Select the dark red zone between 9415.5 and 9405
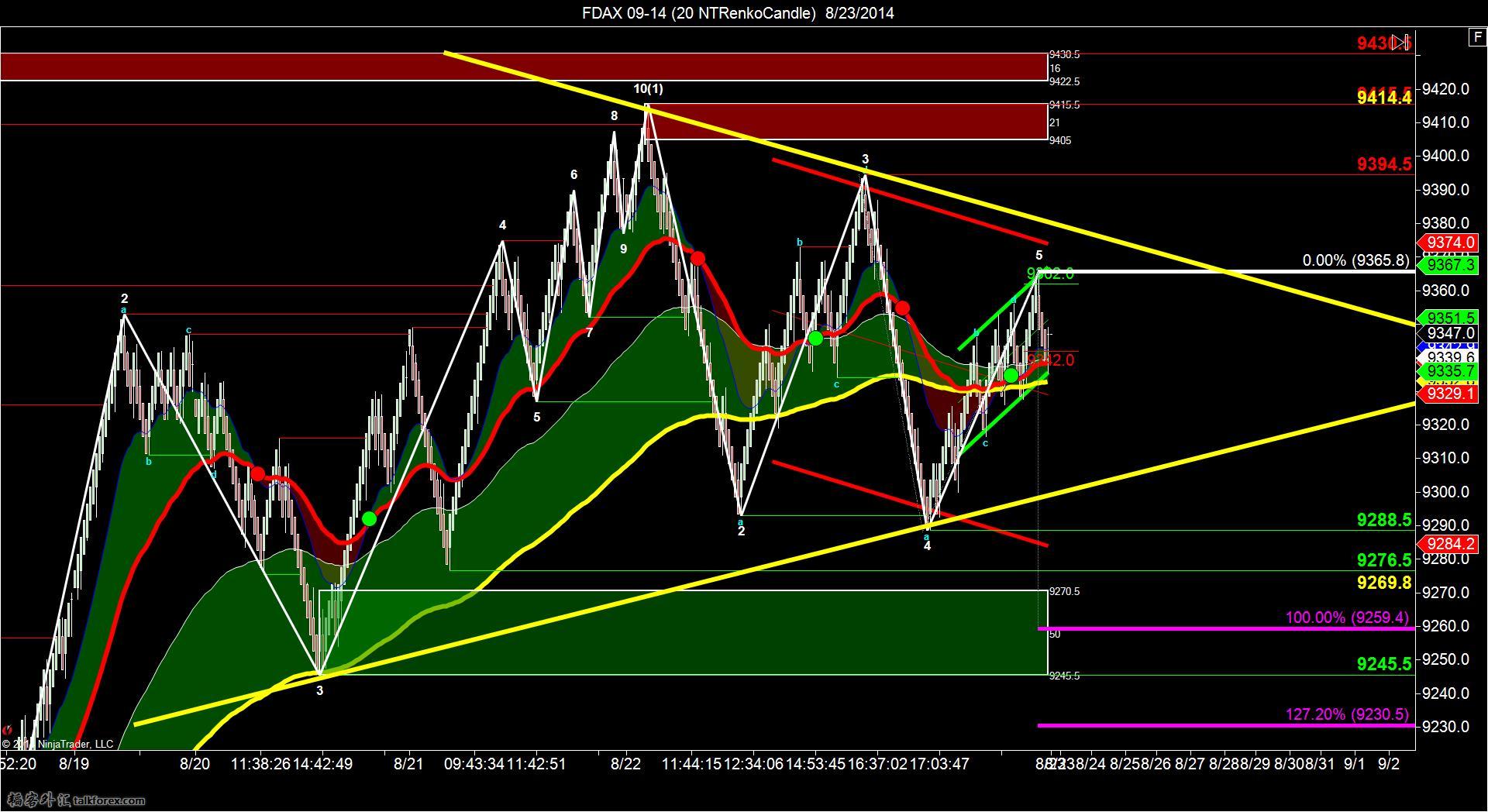Viewport: 1488px width, 812px height. (846, 122)
